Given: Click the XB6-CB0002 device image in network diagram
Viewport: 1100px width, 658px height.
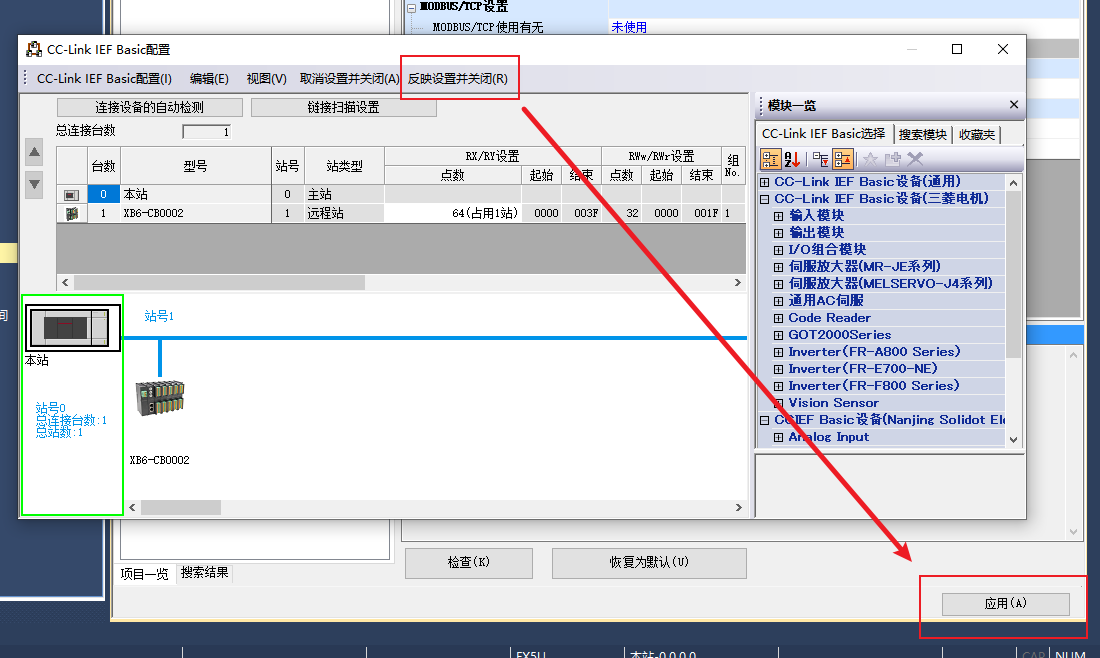Looking at the screenshot, I should [x=160, y=398].
